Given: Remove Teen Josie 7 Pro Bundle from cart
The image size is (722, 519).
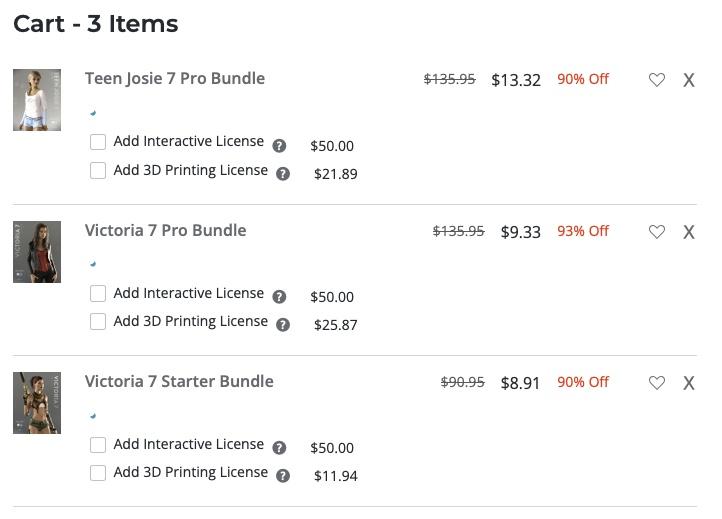Looking at the screenshot, I should click(688, 80).
